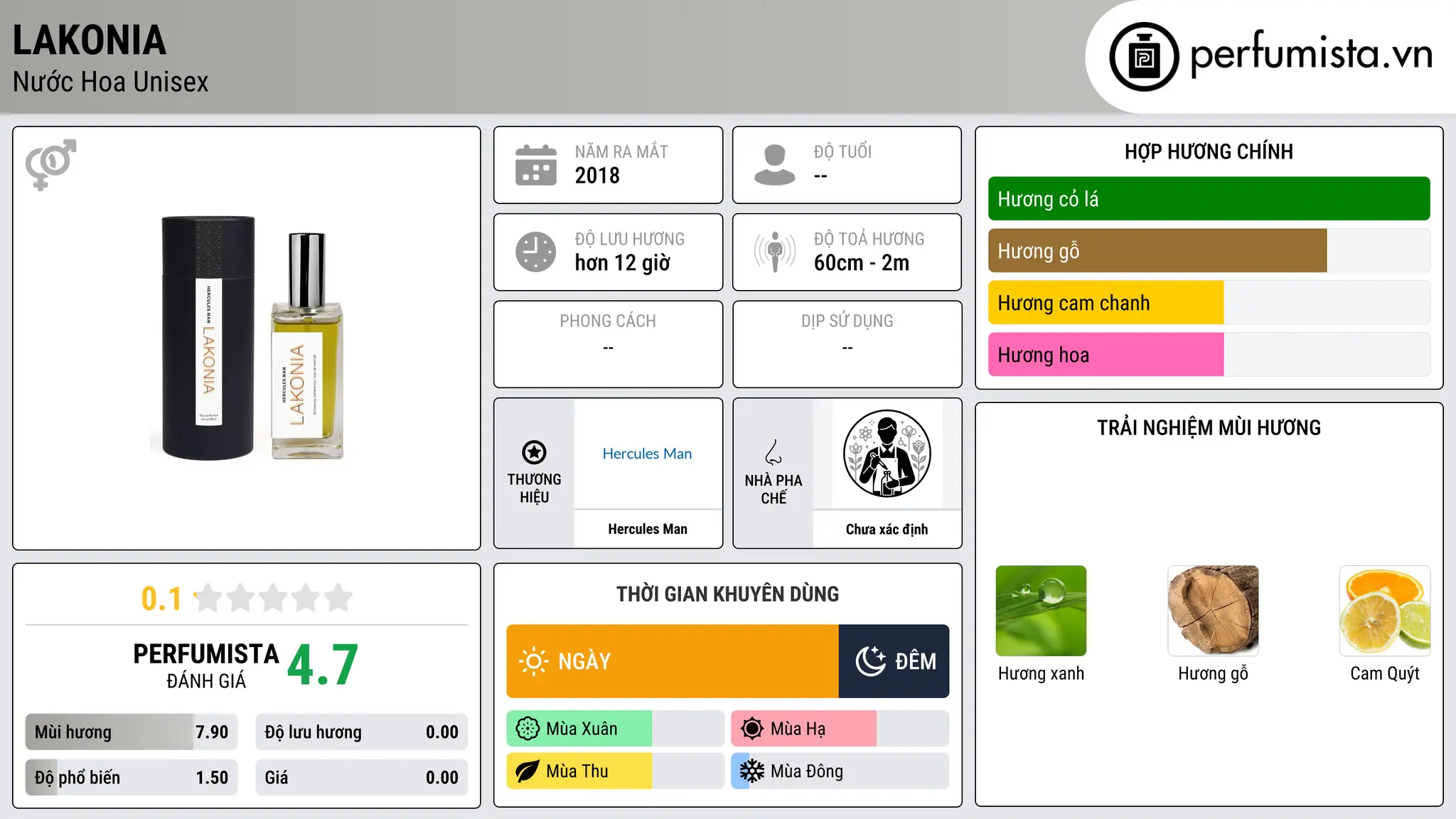Viewport: 1456px width, 819px height.
Task: Click the Lakonia perfume bottle product image
Action: pyautogui.click(x=247, y=338)
